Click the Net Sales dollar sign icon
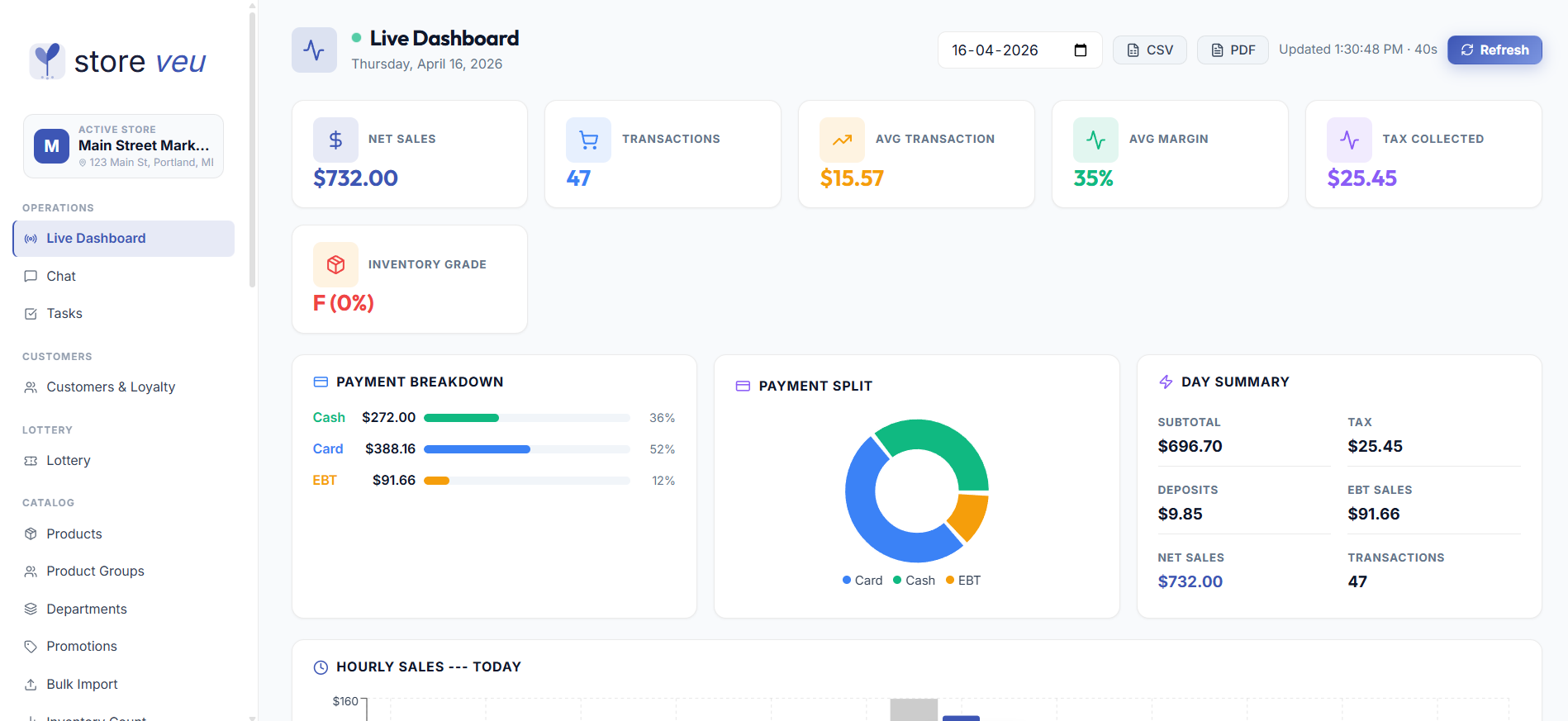The image size is (1568, 721). click(x=335, y=140)
